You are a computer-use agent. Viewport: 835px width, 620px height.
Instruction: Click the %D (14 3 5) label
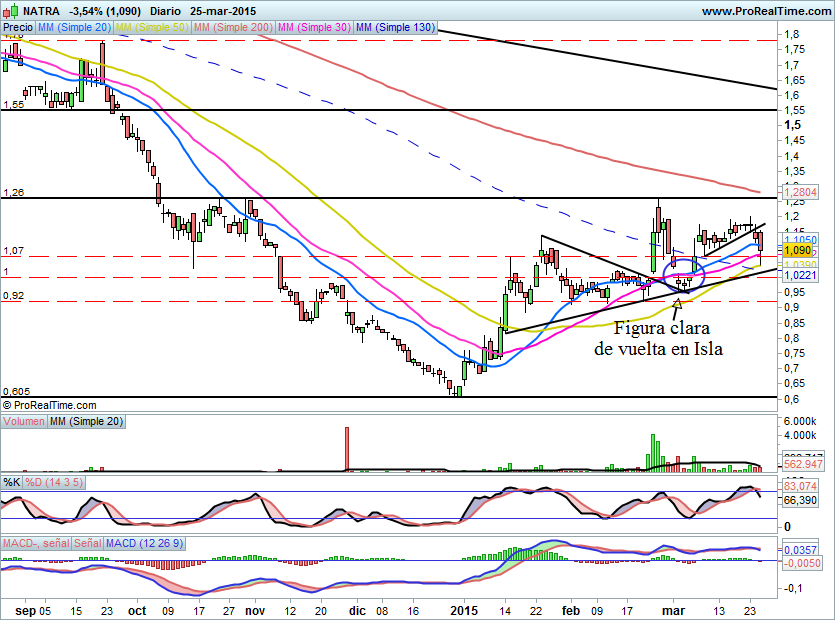pyautogui.click(x=54, y=482)
